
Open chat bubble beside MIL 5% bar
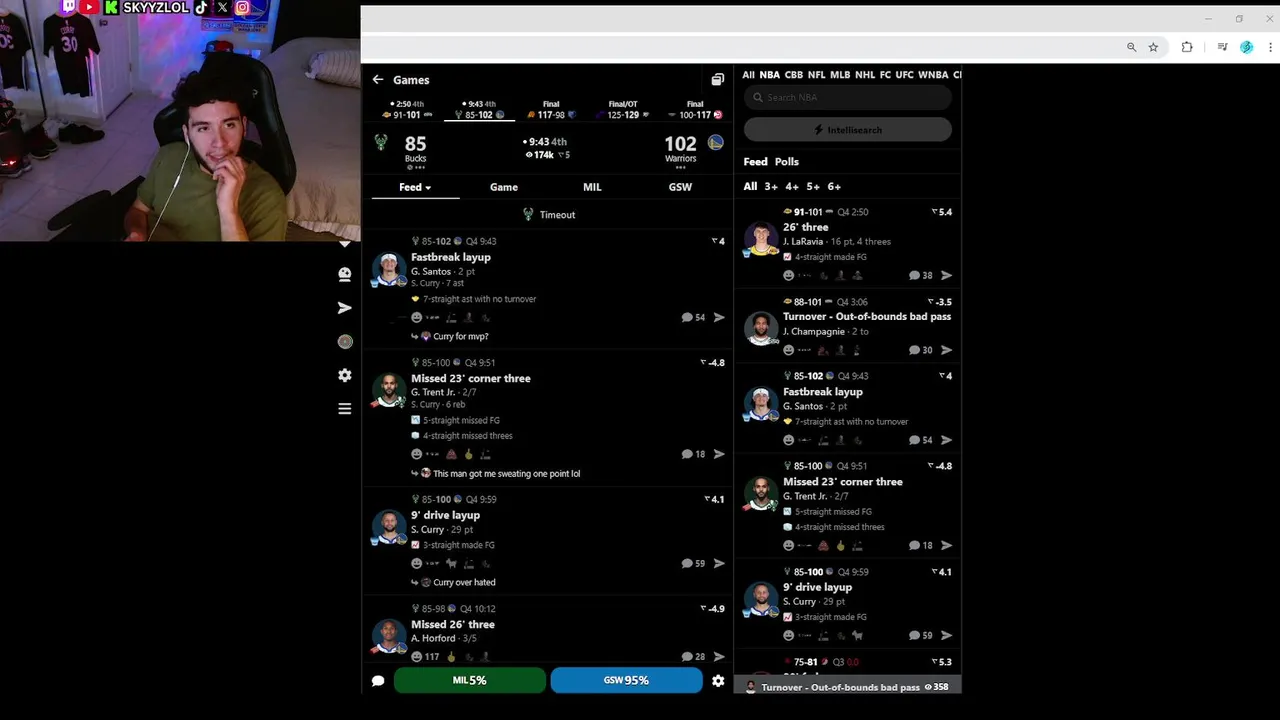coord(378,681)
